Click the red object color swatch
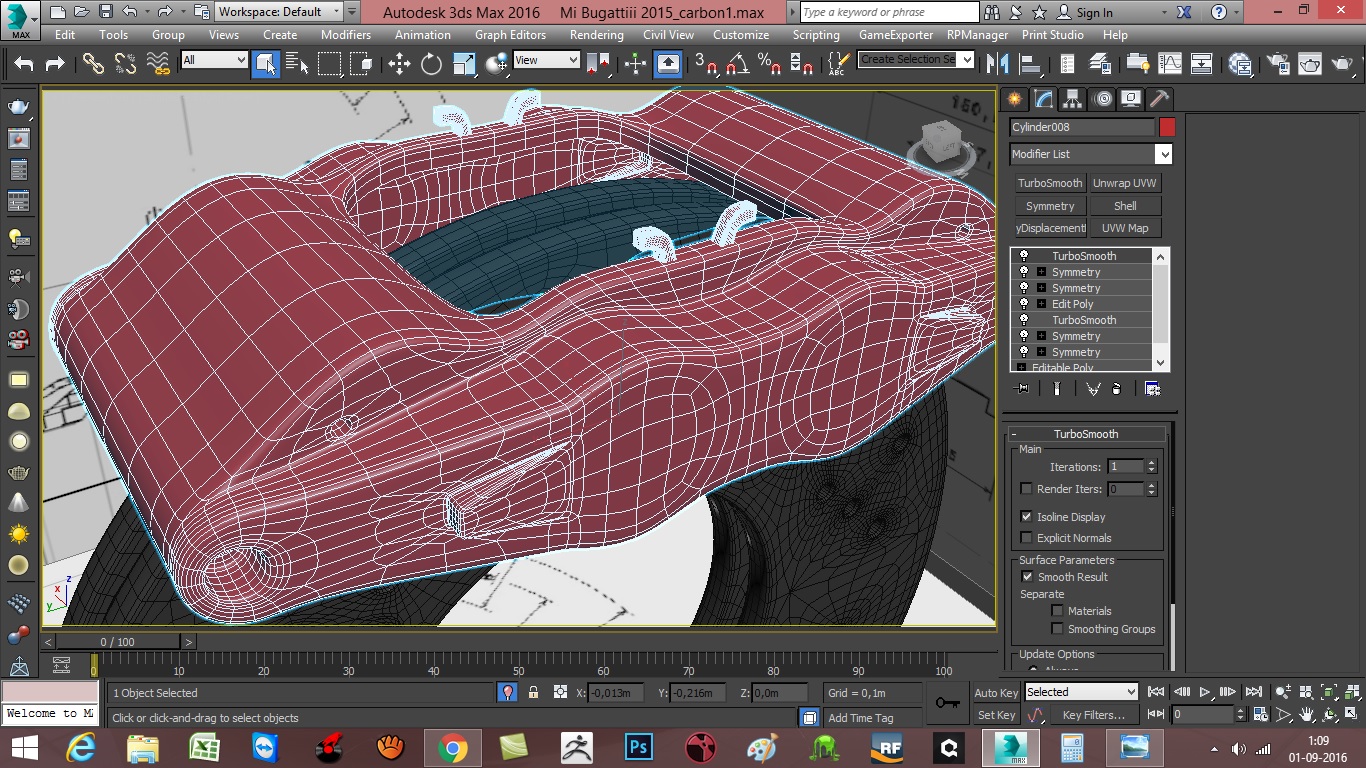Viewport: 1366px width, 768px height. pyautogui.click(x=1167, y=127)
